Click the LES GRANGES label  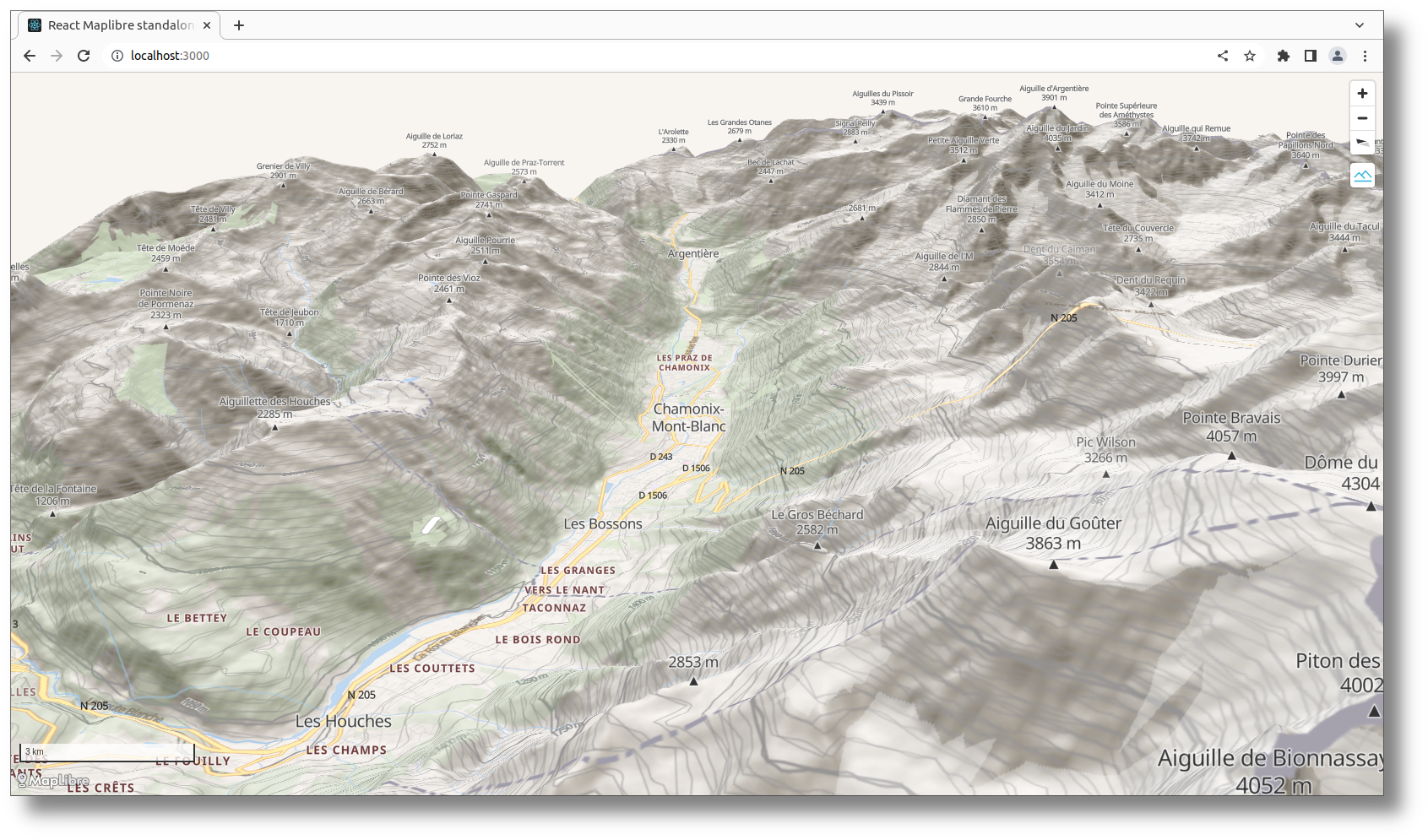(578, 571)
